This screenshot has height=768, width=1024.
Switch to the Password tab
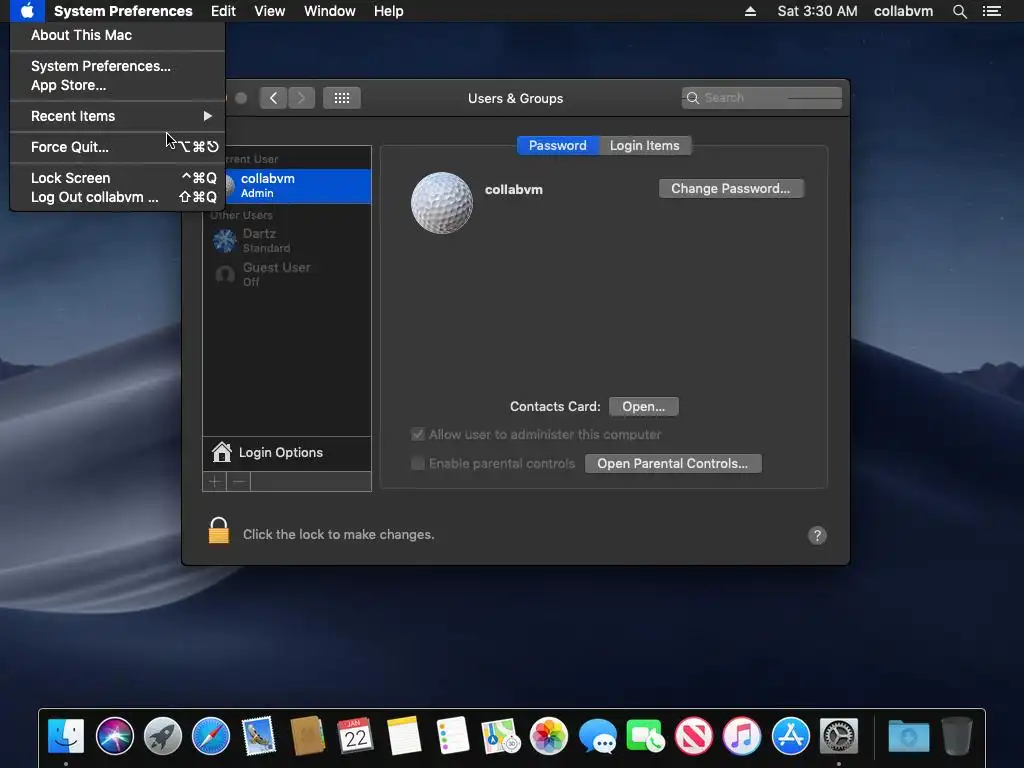(557, 146)
